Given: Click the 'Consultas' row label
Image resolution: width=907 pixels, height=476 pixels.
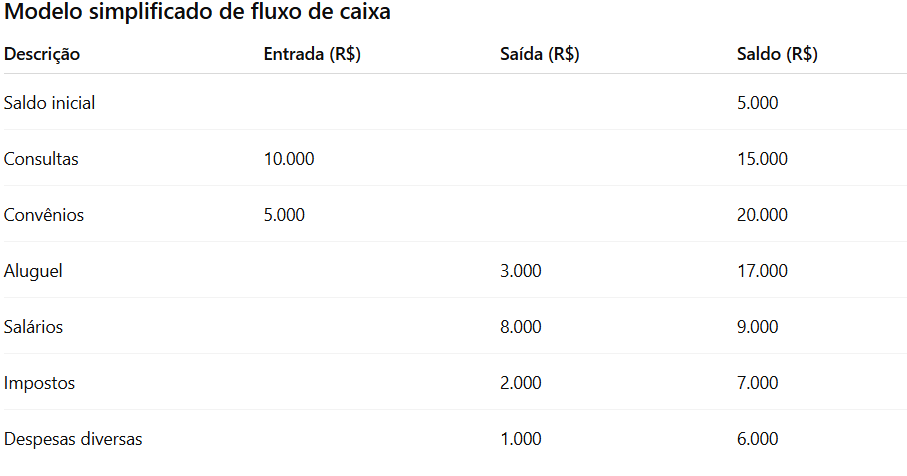Looking at the screenshot, I should pos(41,159).
